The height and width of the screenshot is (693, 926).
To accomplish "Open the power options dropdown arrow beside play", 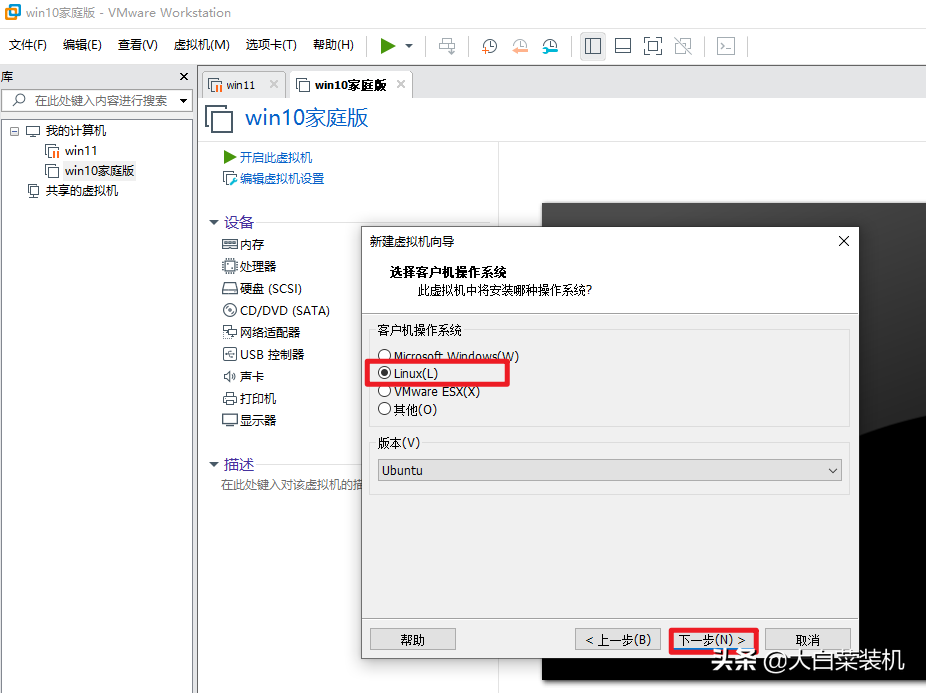I will 409,45.
